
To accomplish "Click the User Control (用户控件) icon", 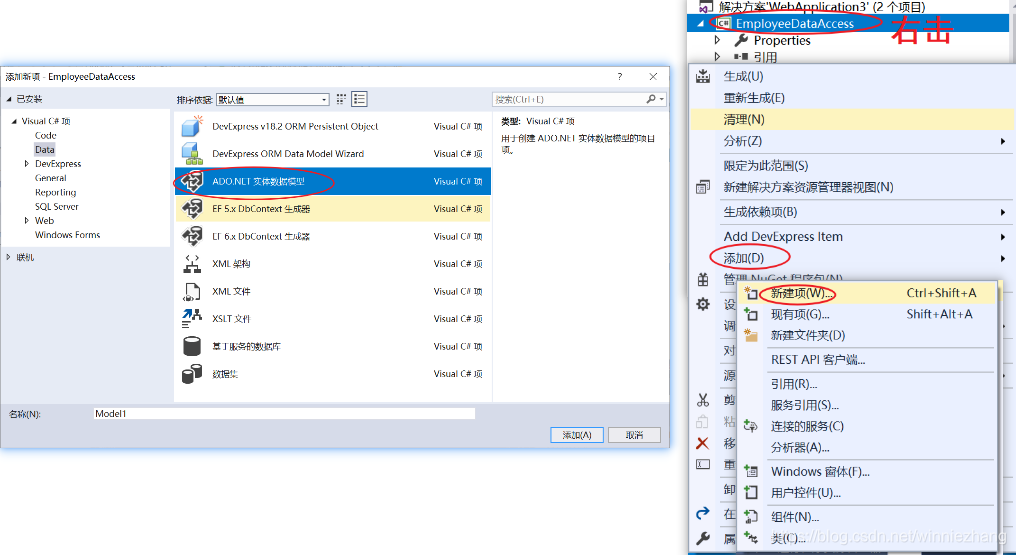I will click(751, 493).
